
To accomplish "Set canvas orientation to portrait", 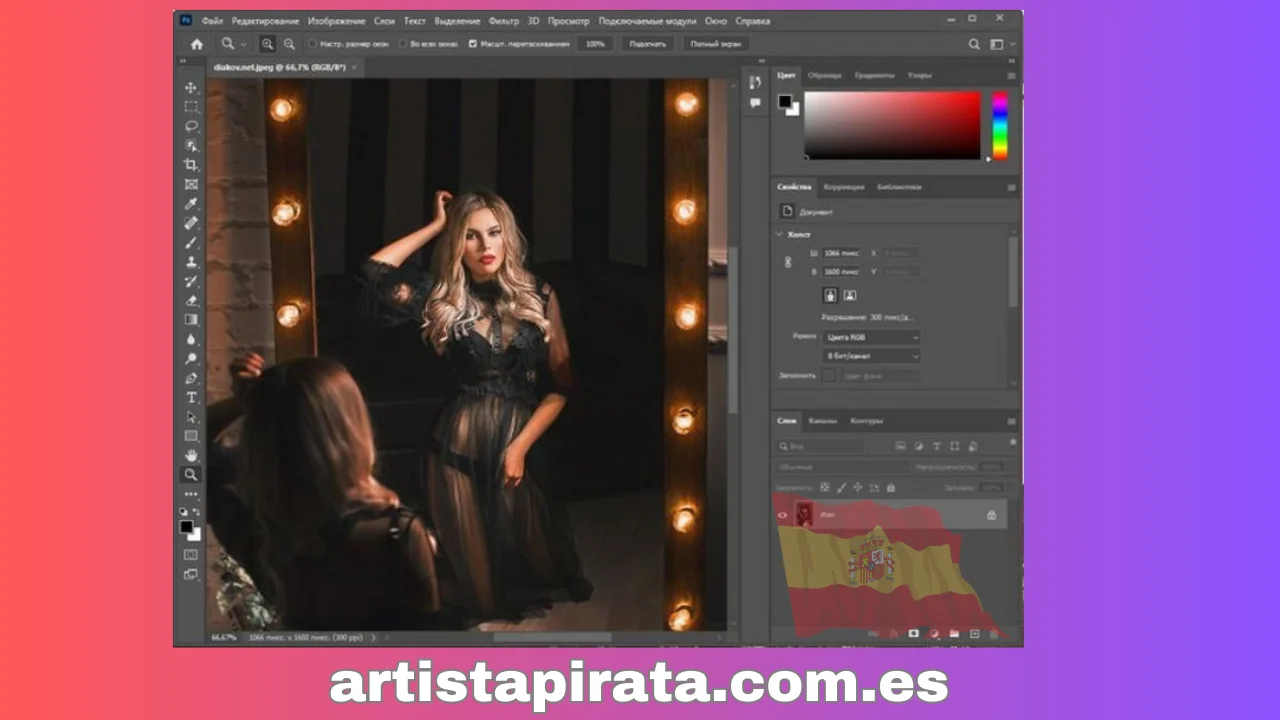I will [x=830, y=295].
